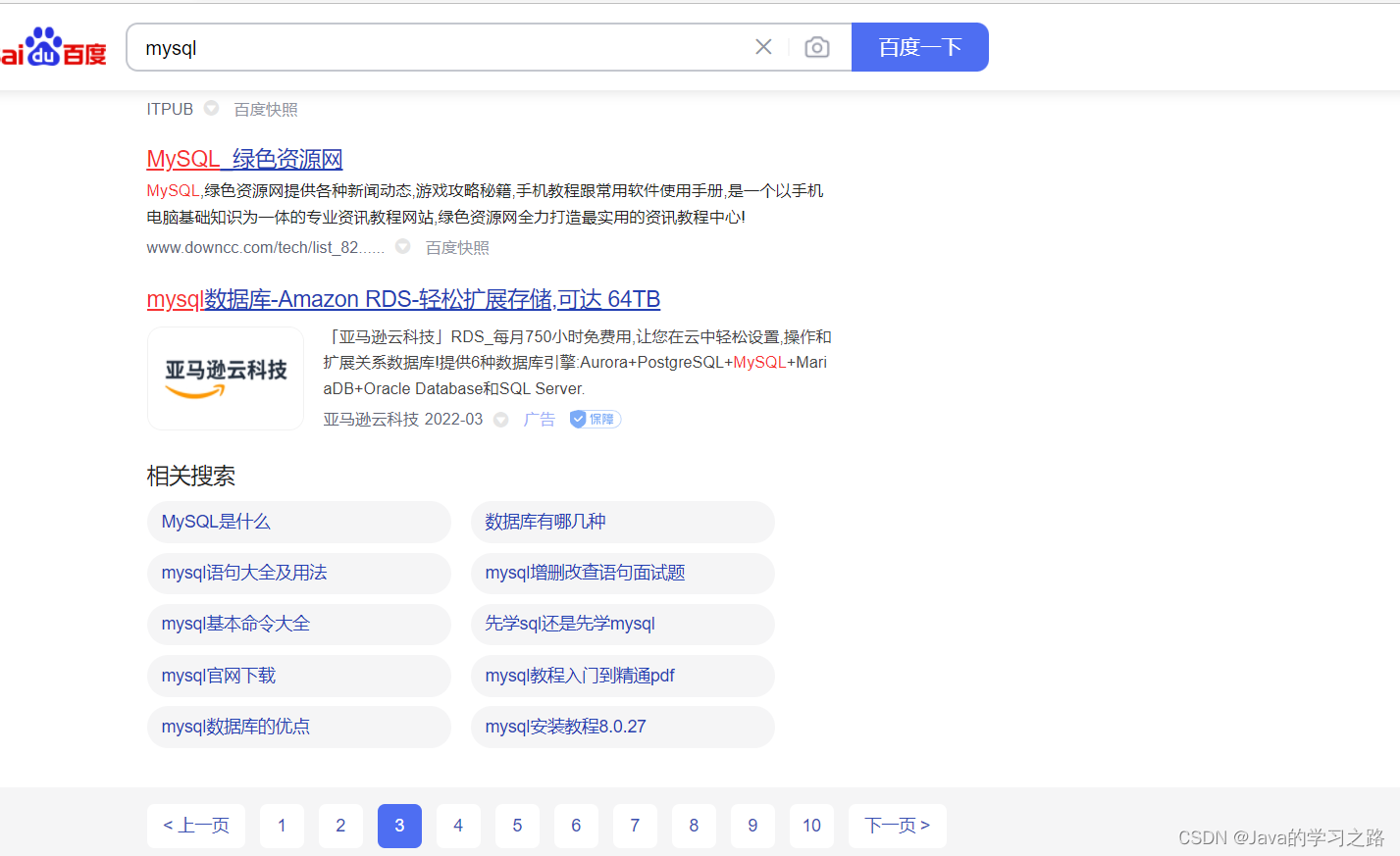Select related search 先学sql还是先学mysql
1400x856 pixels.
point(623,625)
